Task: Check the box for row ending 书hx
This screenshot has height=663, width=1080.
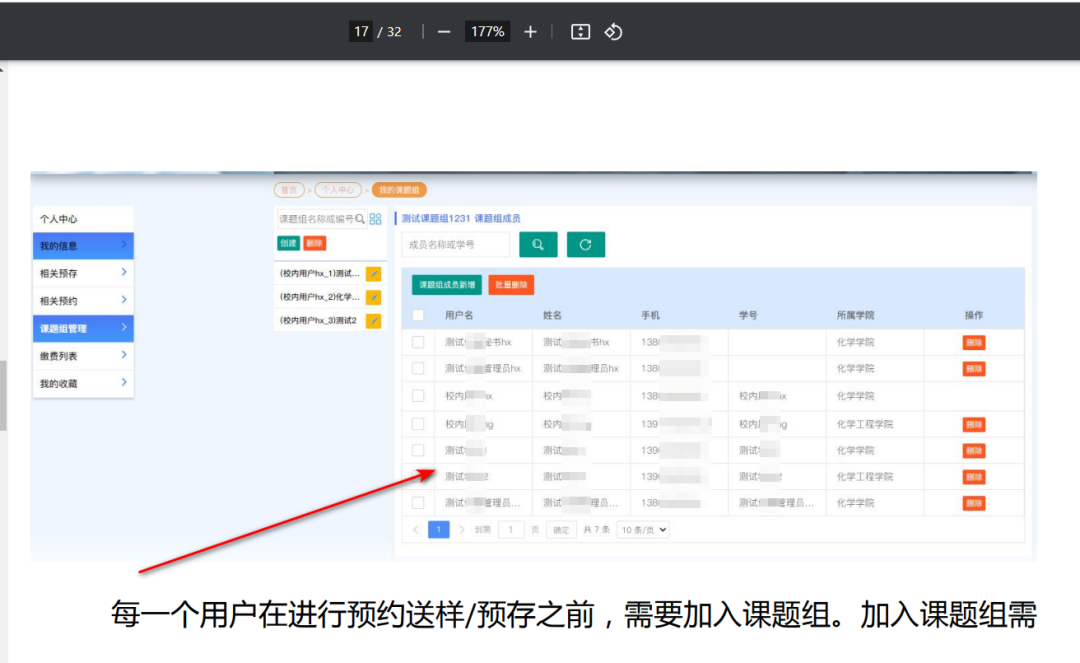Action: coord(418,342)
